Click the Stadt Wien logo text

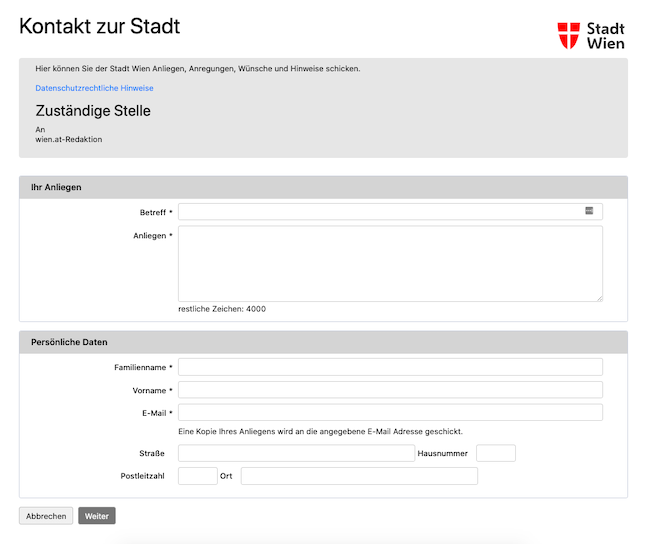click(x=606, y=36)
